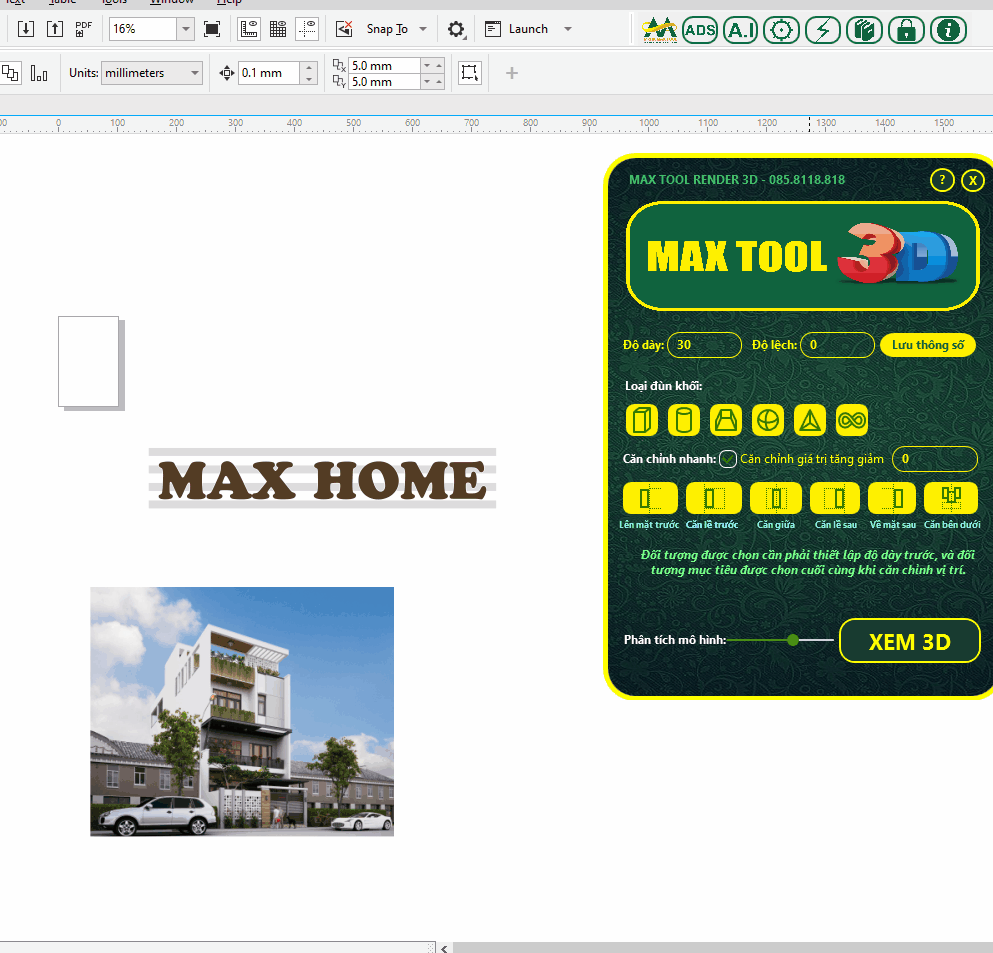Click the green lightning bolt toolbar icon
Viewport: 993px width, 953px height.
click(x=823, y=30)
